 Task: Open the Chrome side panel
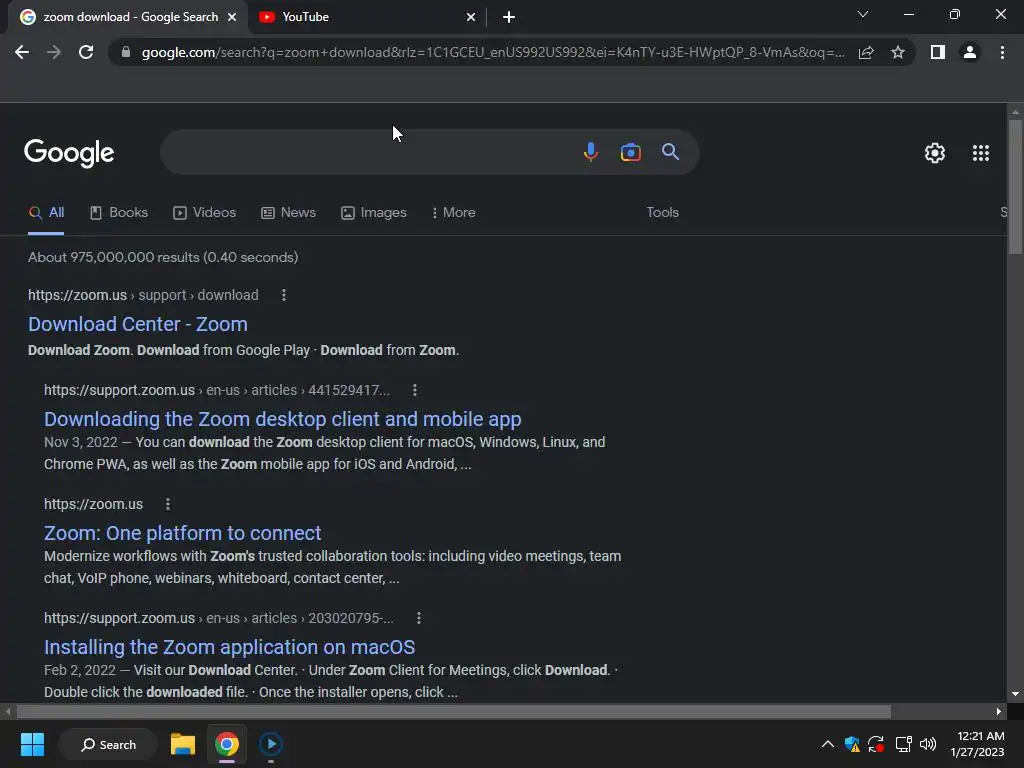pyautogui.click(x=938, y=52)
